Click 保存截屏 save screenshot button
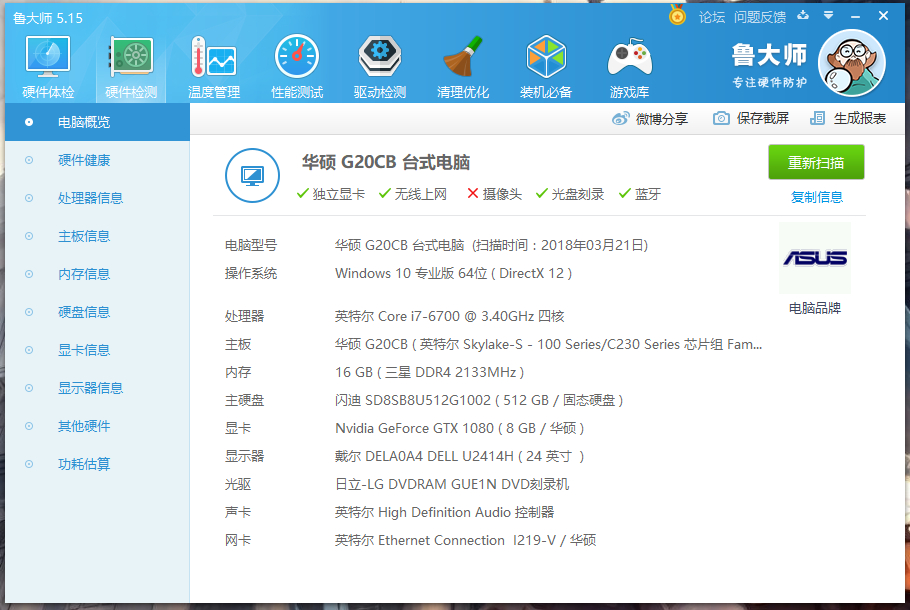This screenshot has width=910, height=610. (x=751, y=118)
